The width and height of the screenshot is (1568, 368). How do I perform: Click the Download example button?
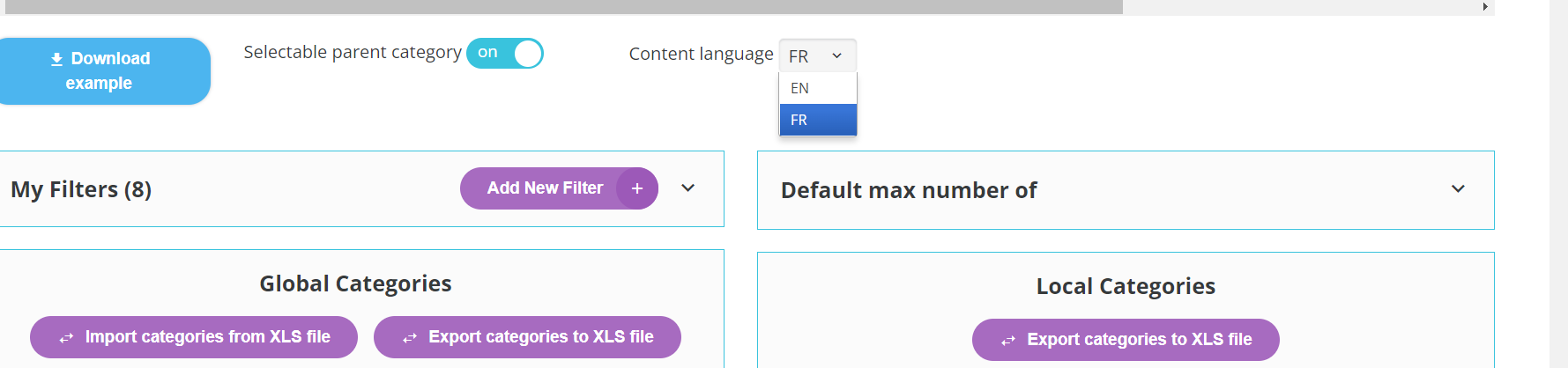104,71
